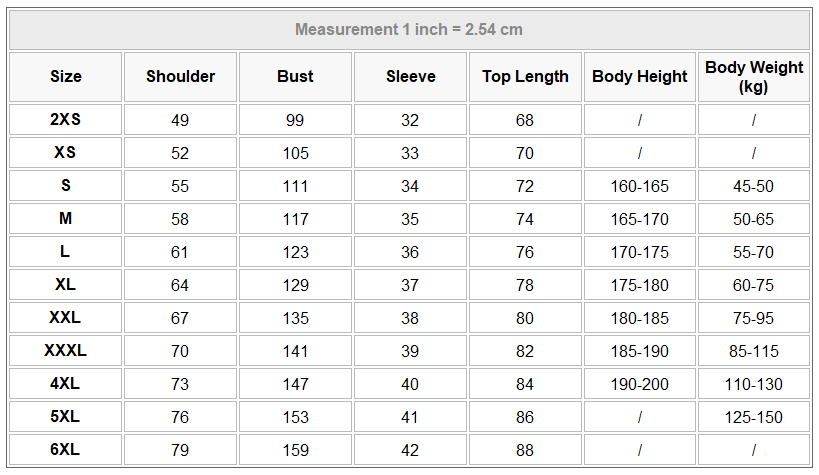Click top length value 80 for XXL
The height and width of the screenshot is (475, 819).
pyautogui.click(x=525, y=318)
